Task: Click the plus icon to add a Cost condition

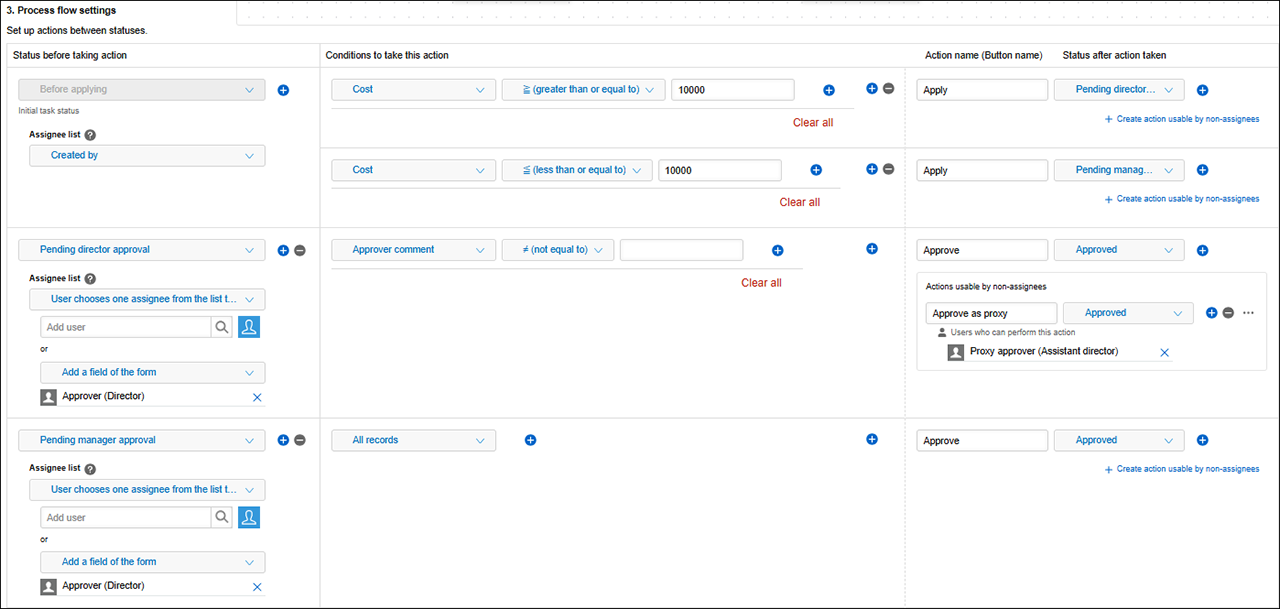Action: (828, 89)
